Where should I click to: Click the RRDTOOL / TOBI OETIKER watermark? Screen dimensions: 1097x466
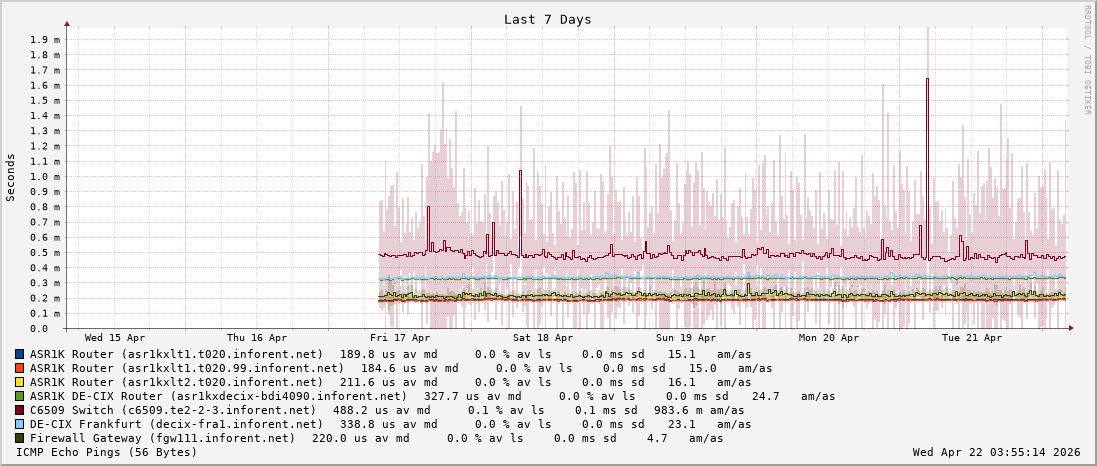click(1087, 60)
